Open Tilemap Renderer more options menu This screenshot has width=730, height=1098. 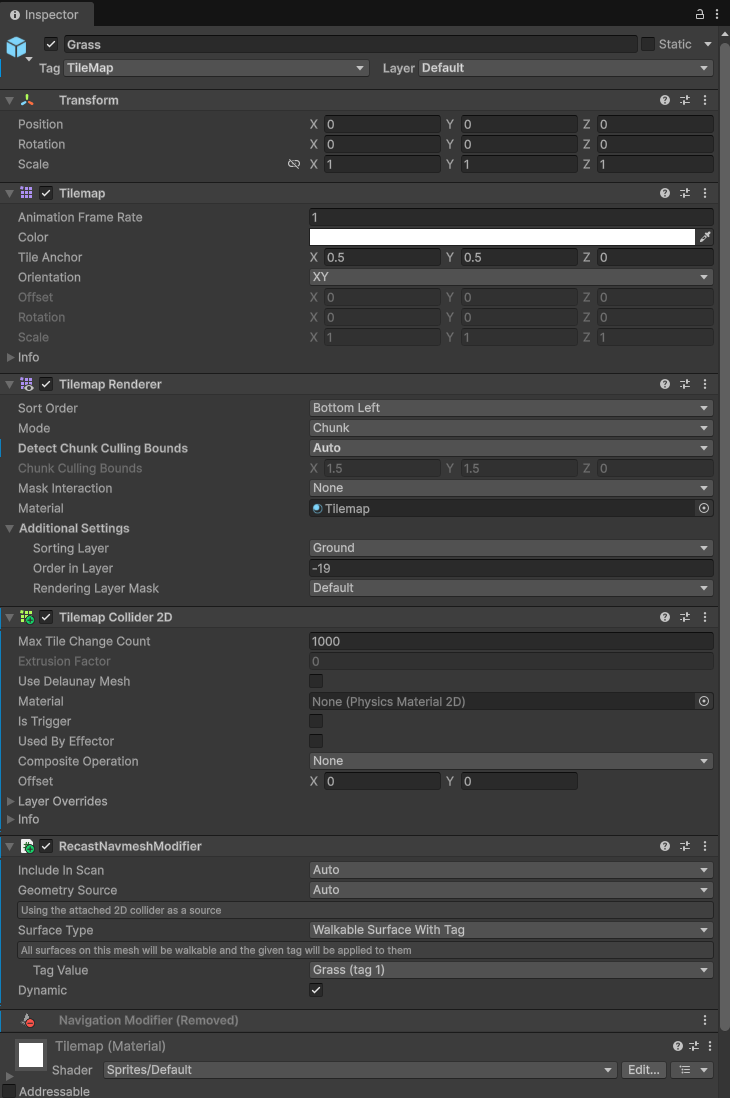pyautogui.click(x=705, y=385)
